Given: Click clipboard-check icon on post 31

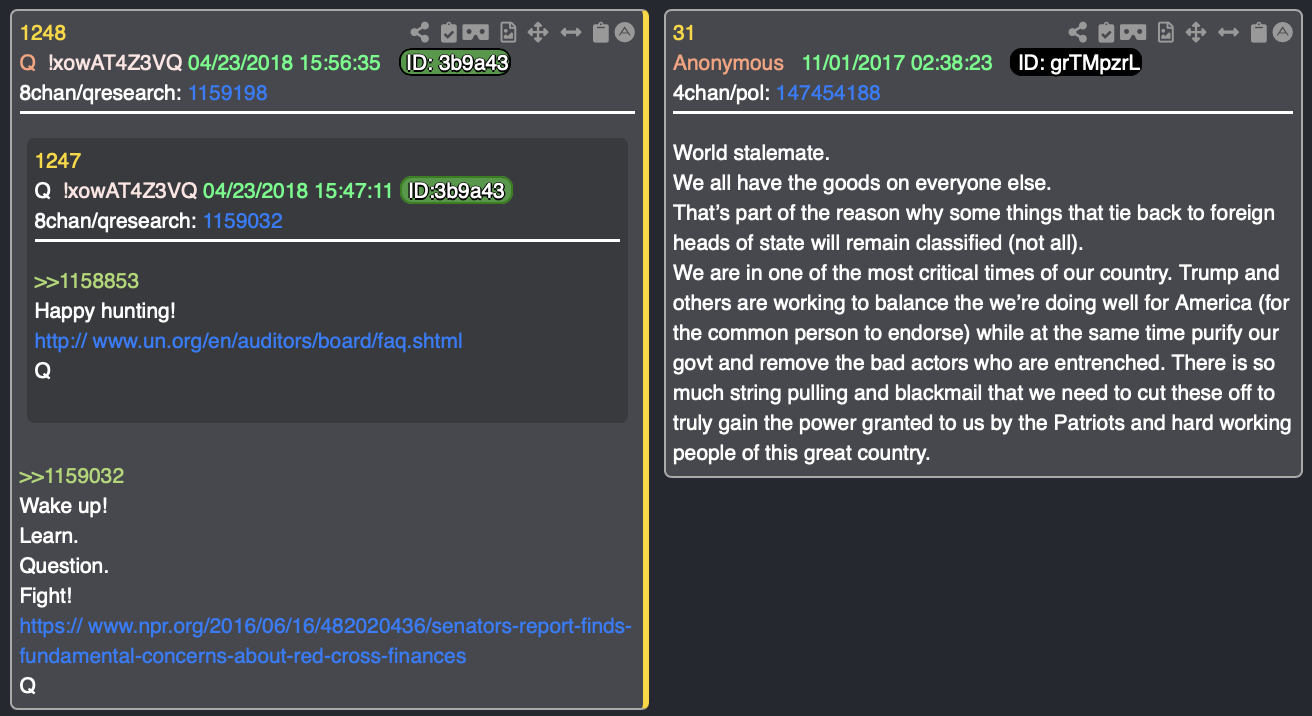Looking at the screenshot, I should pyautogui.click(x=1105, y=32).
